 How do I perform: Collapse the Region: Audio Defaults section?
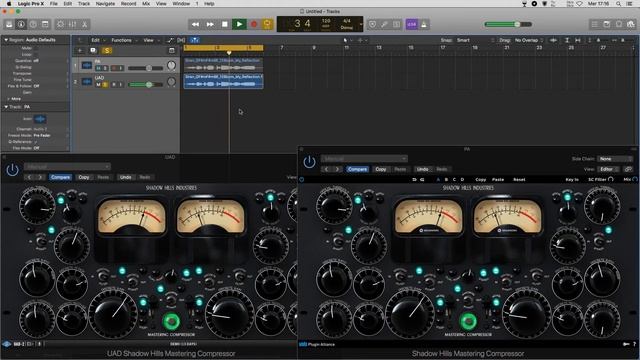click(x=6, y=40)
